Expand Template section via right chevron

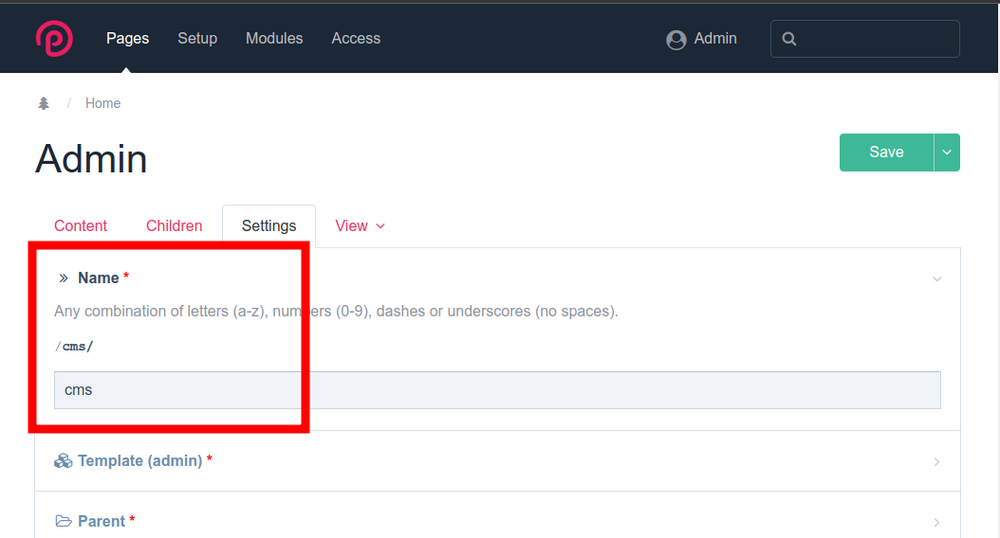pos(937,462)
